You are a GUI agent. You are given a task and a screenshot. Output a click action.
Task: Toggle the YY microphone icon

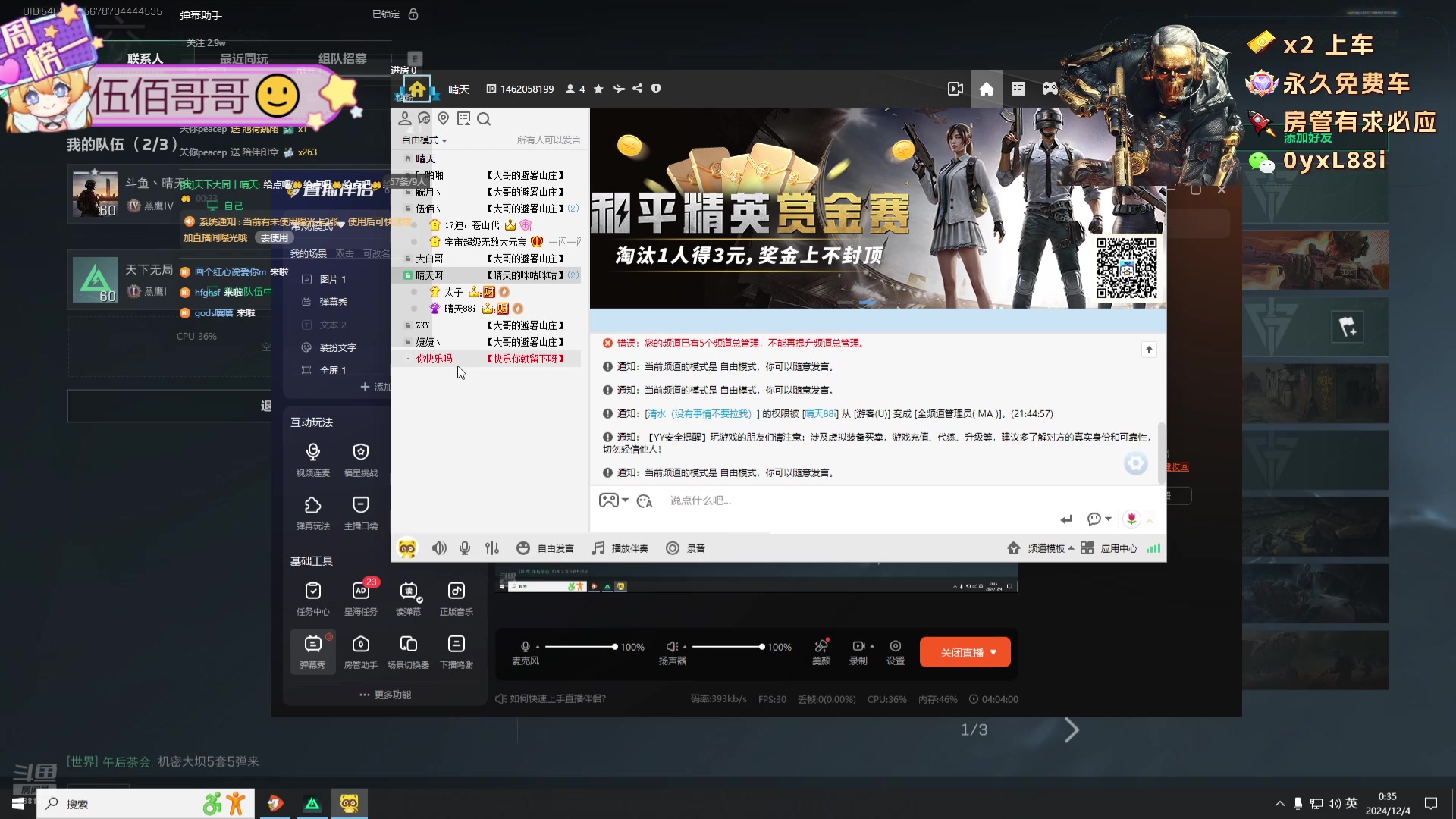pos(465,548)
